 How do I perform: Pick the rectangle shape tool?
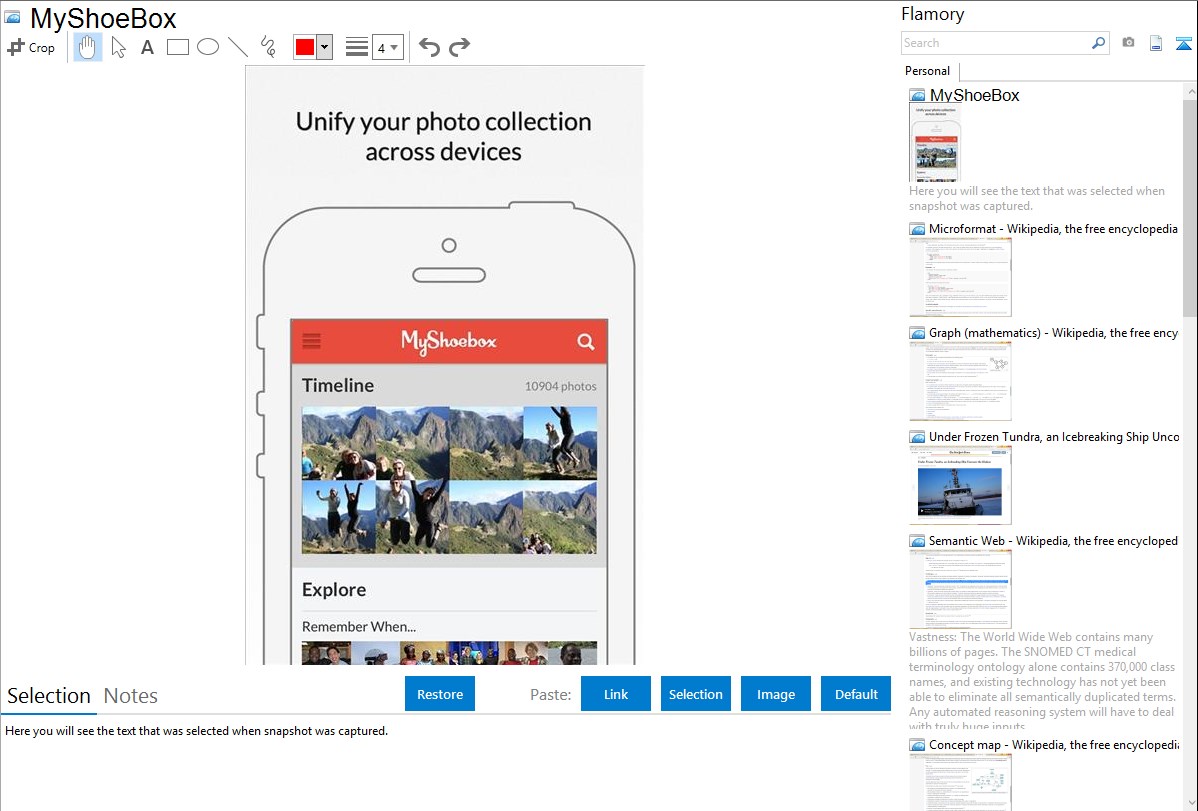tap(178, 47)
